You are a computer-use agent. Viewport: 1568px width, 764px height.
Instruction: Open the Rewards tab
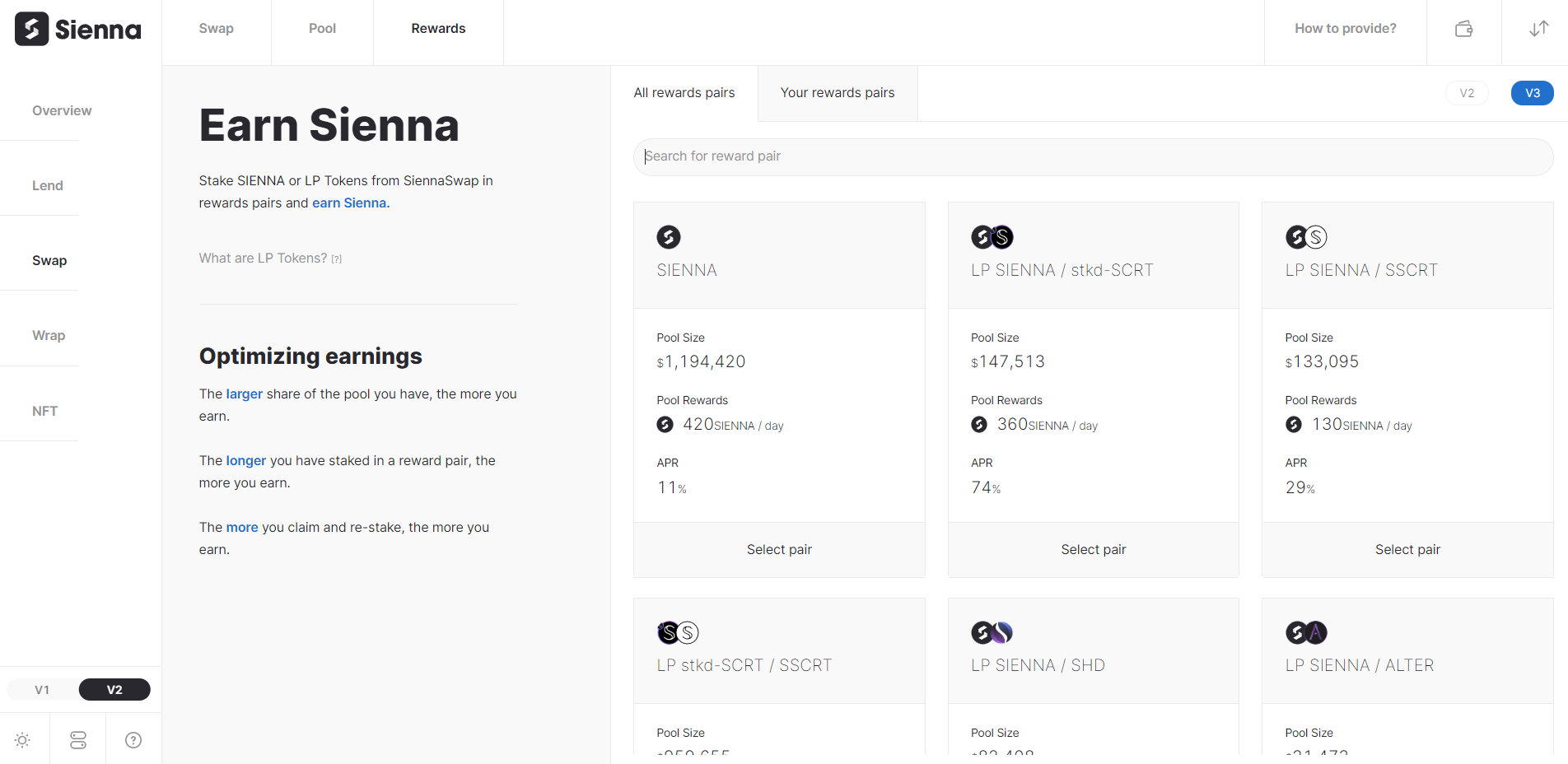(438, 29)
